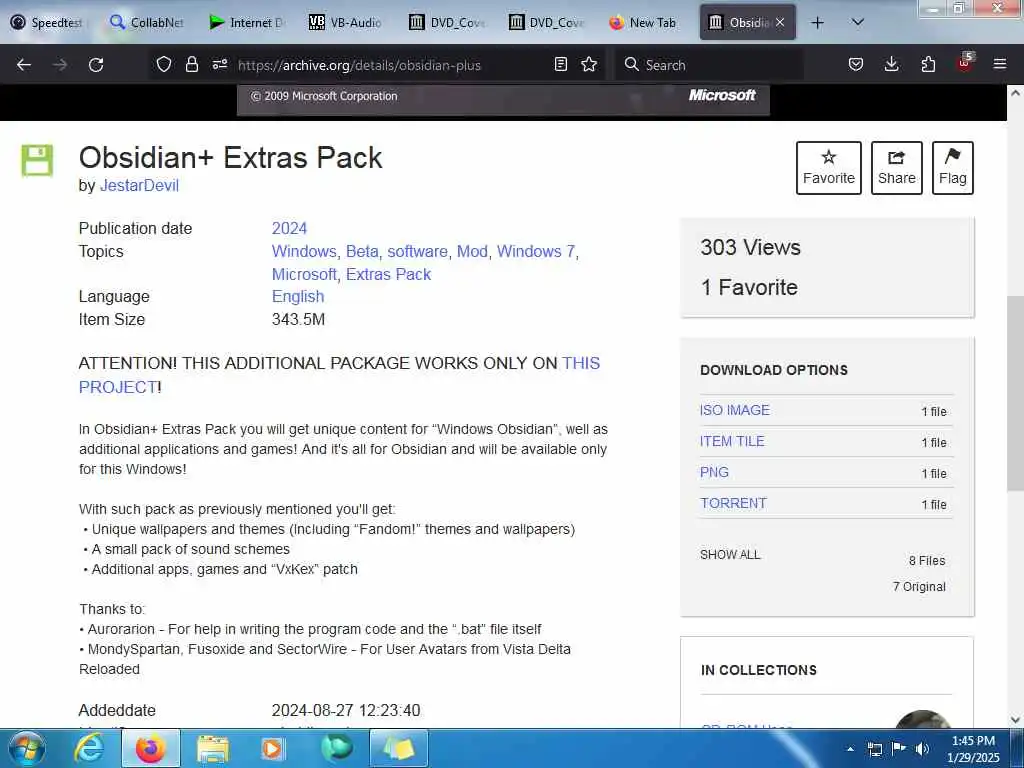Open the Windows topic link
Screen dimensions: 1024x768
tap(304, 251)
